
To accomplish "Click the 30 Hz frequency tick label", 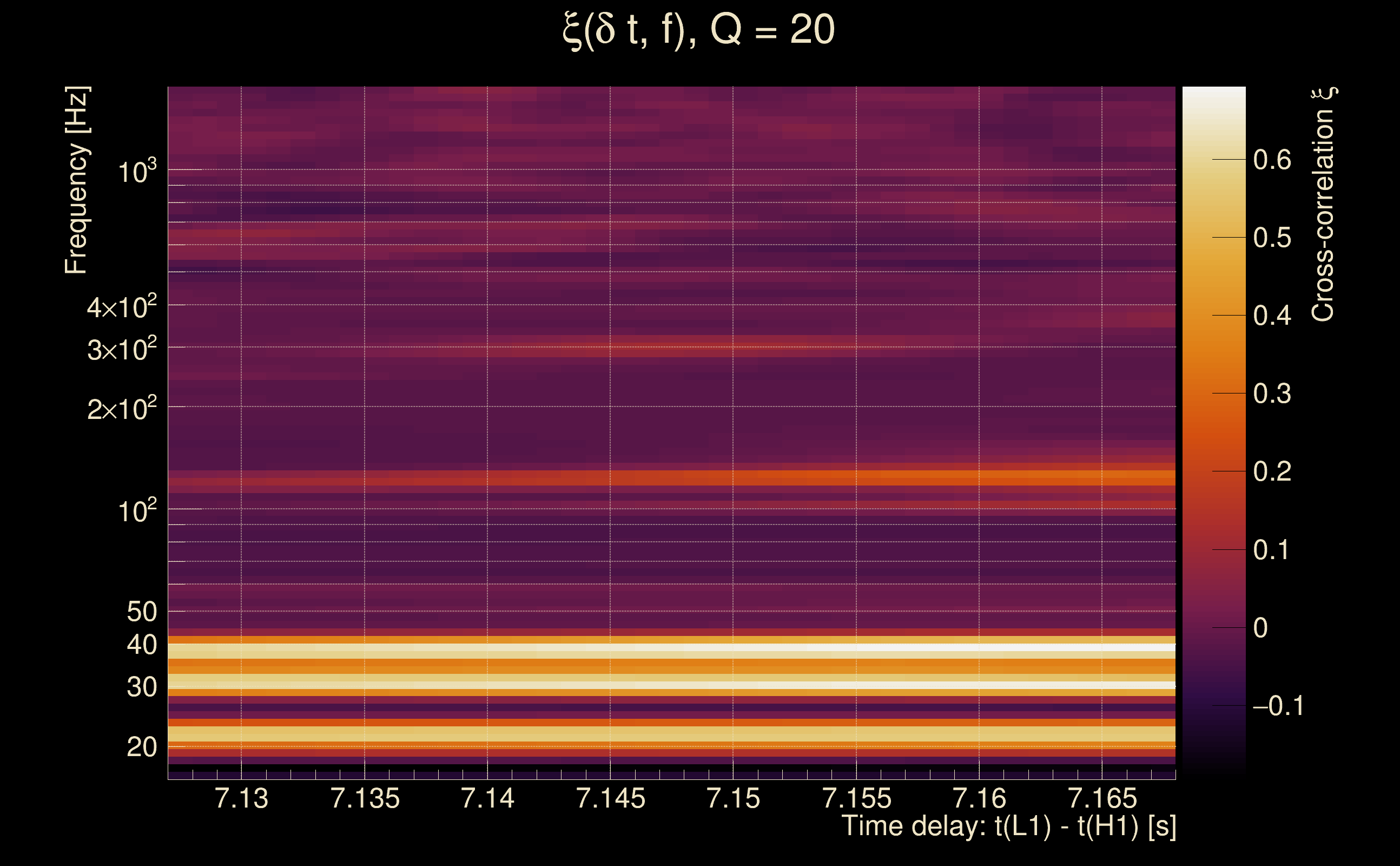I will point(141,687).
